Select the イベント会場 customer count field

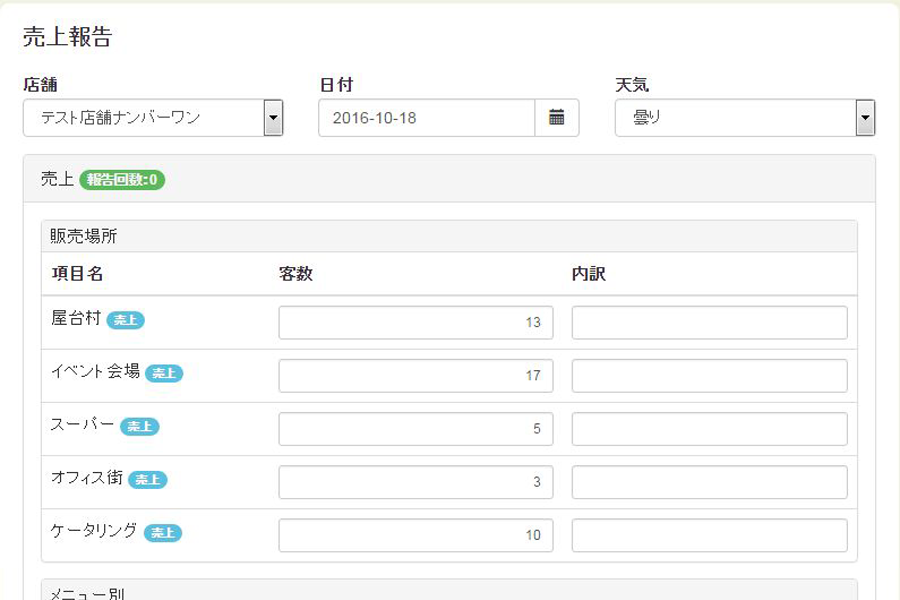tap(415, 376)
